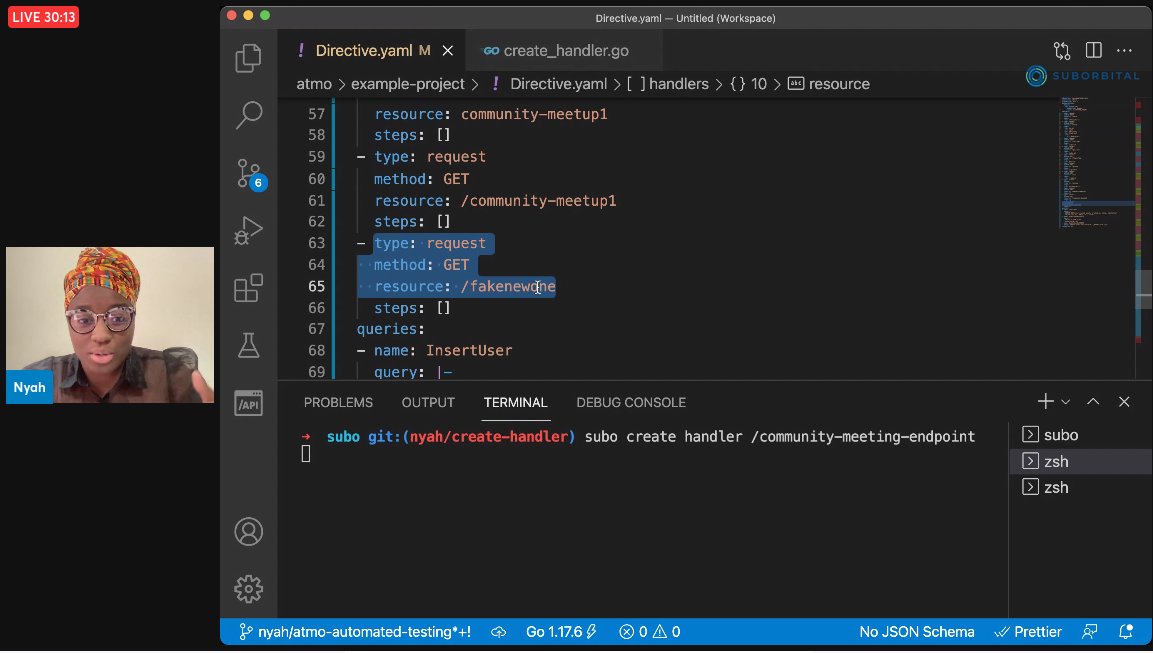Expand the handlers breadcrumb segment
This screenshot has height=653, width=1153.
[x=678, y=84]
